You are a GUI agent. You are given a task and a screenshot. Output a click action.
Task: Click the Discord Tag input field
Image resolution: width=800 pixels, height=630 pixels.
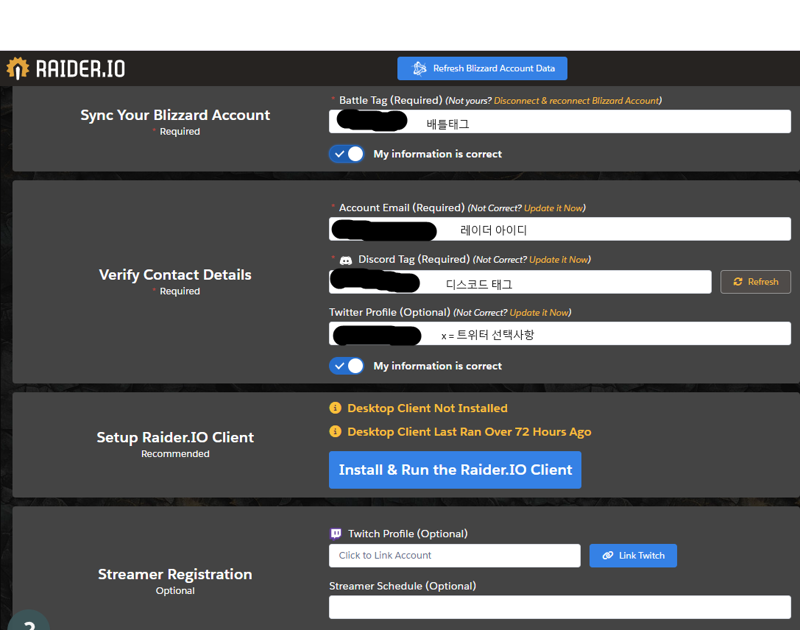click(520, 282)
